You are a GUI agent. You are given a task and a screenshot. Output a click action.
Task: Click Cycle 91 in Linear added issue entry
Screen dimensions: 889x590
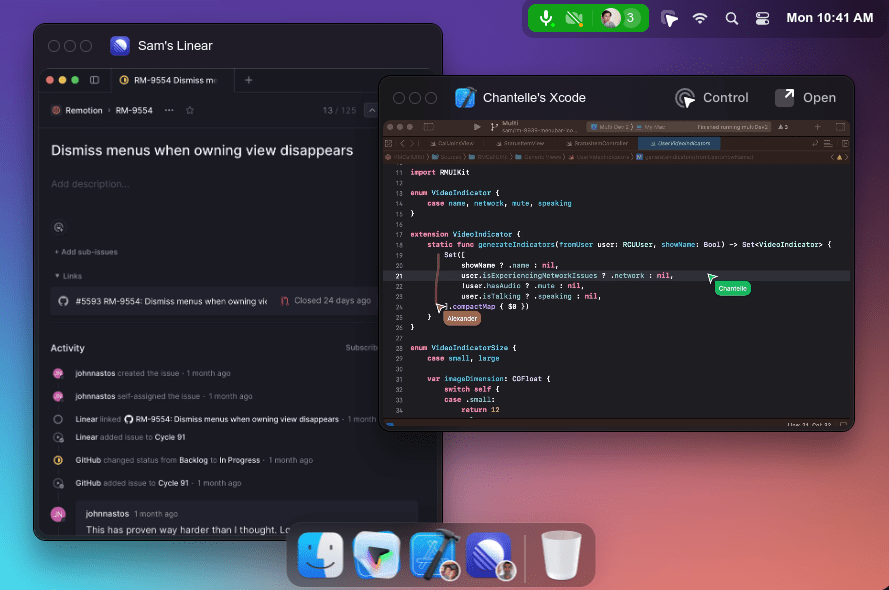(x=170, y=437)
